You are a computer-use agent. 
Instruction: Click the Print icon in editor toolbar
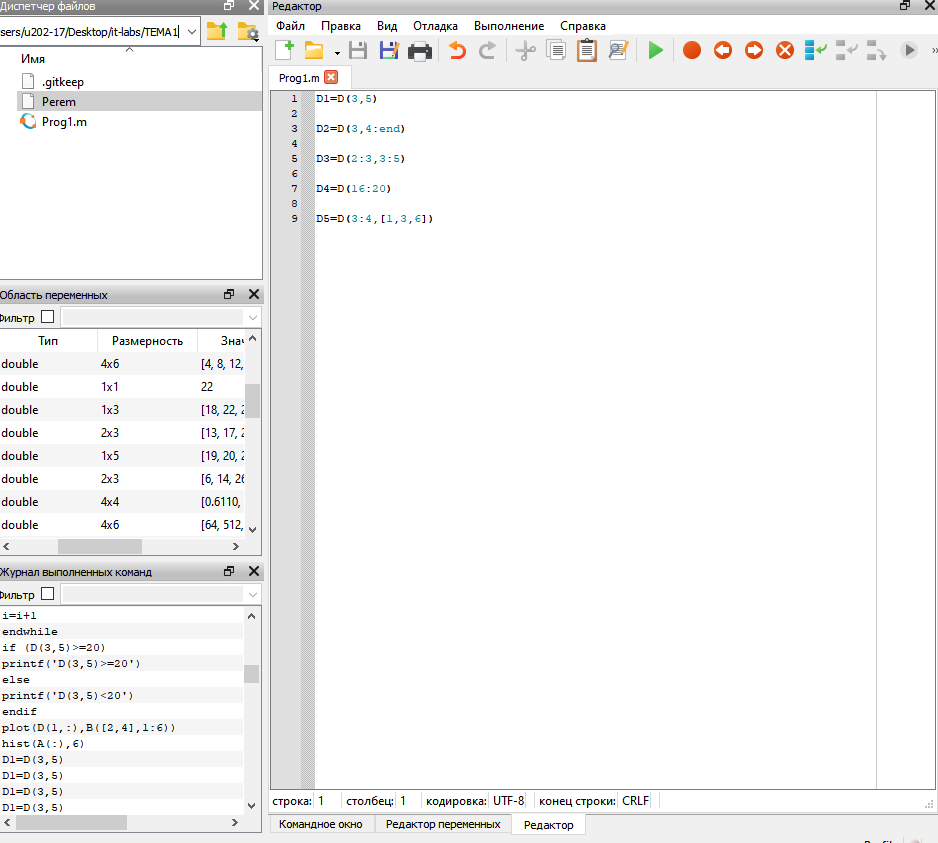[420, 50]
